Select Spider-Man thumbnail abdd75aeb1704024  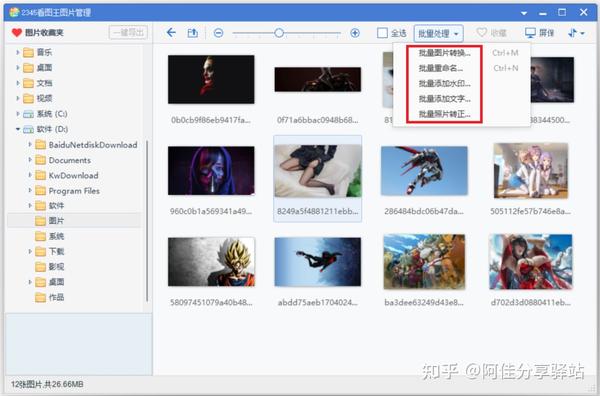click(x=318, y=262)
